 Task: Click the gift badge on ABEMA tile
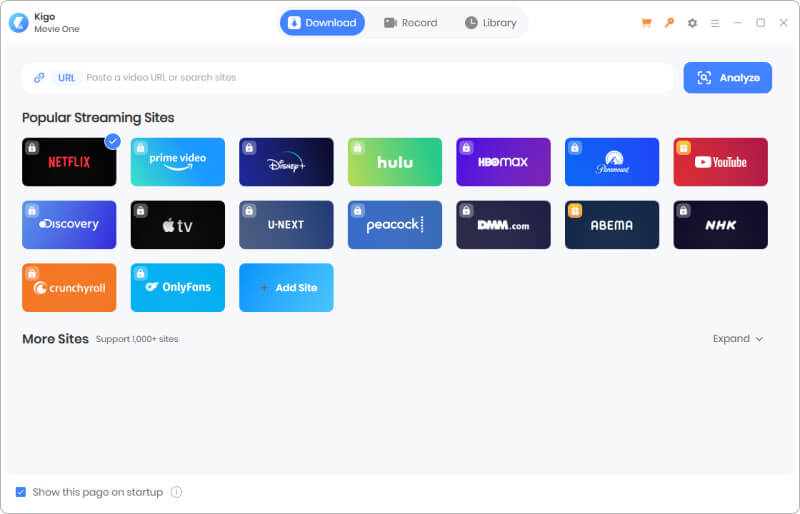575,211
